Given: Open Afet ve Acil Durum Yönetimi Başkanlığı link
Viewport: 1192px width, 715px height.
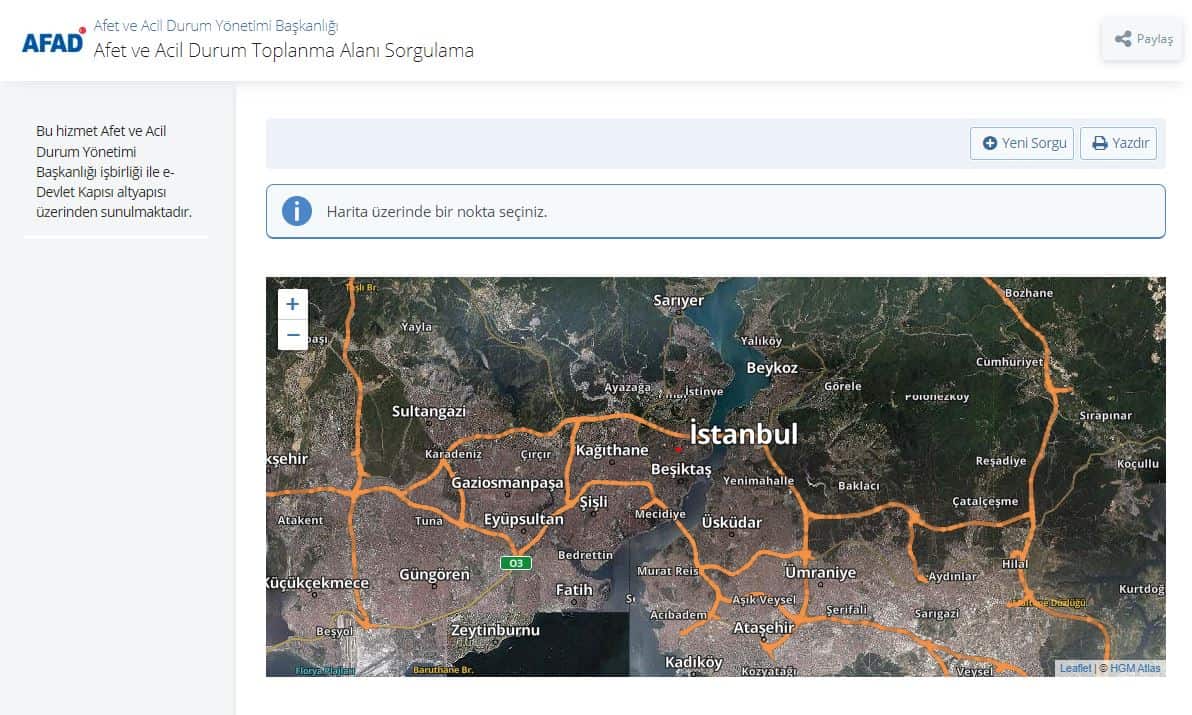Looking at the screenshot, I should coord(215,25).
